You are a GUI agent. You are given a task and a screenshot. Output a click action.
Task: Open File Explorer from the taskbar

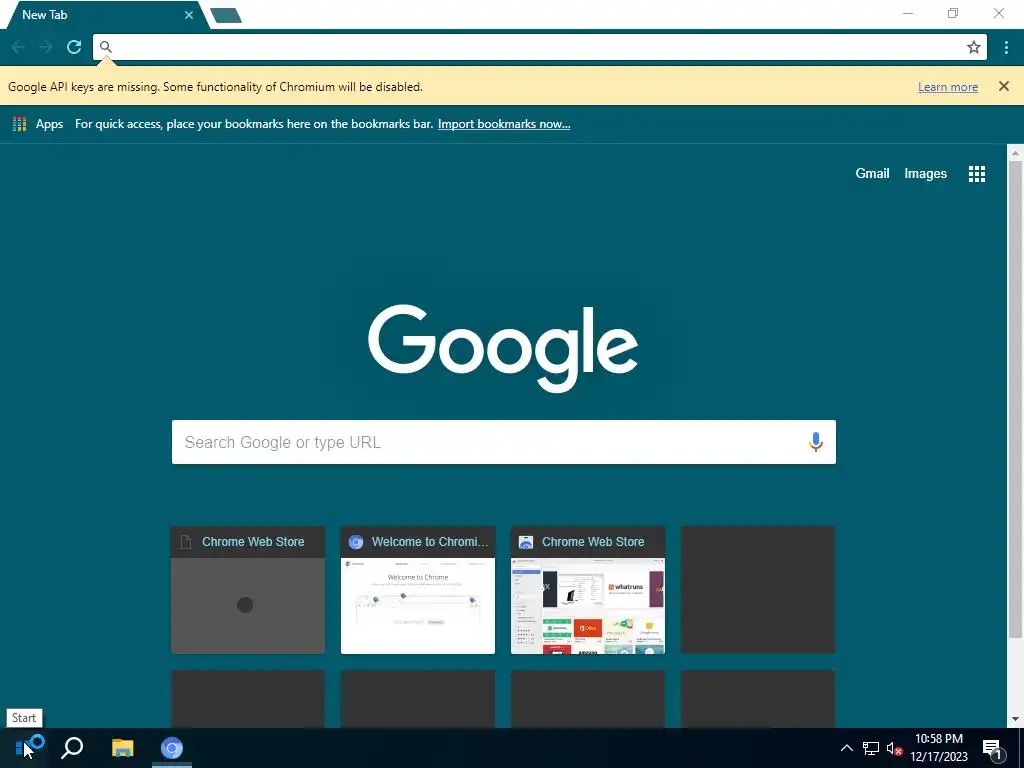pyautogui.click(x=122, y=748)
